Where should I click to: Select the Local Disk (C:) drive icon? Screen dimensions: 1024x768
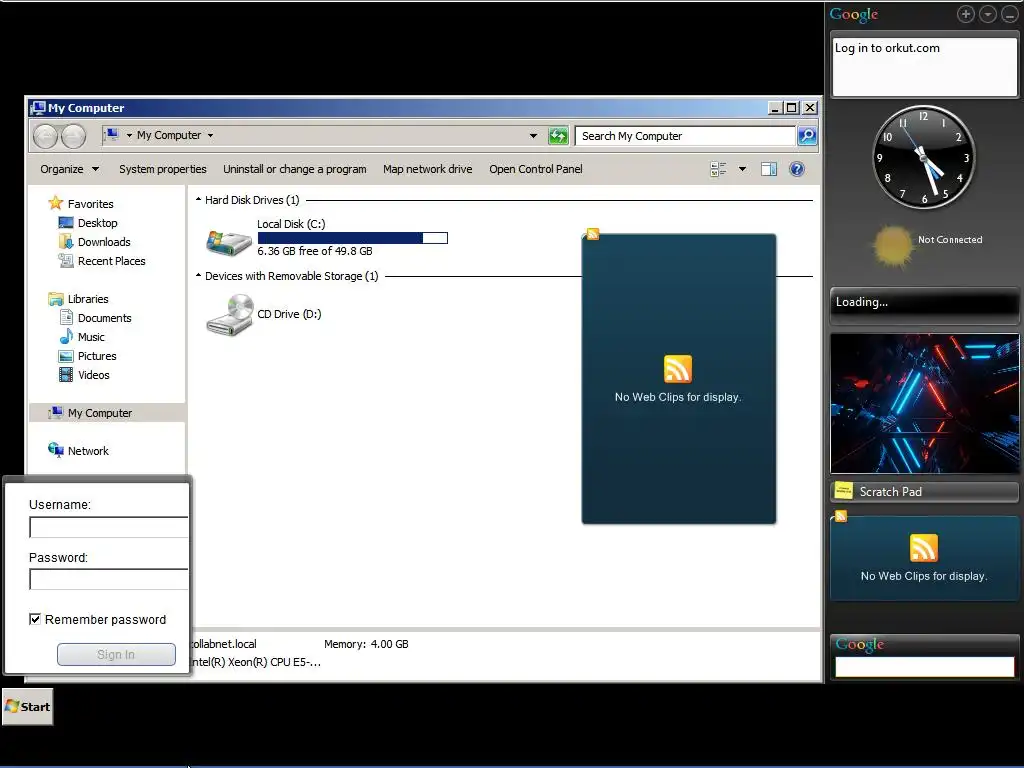click(x=229, y=242)
